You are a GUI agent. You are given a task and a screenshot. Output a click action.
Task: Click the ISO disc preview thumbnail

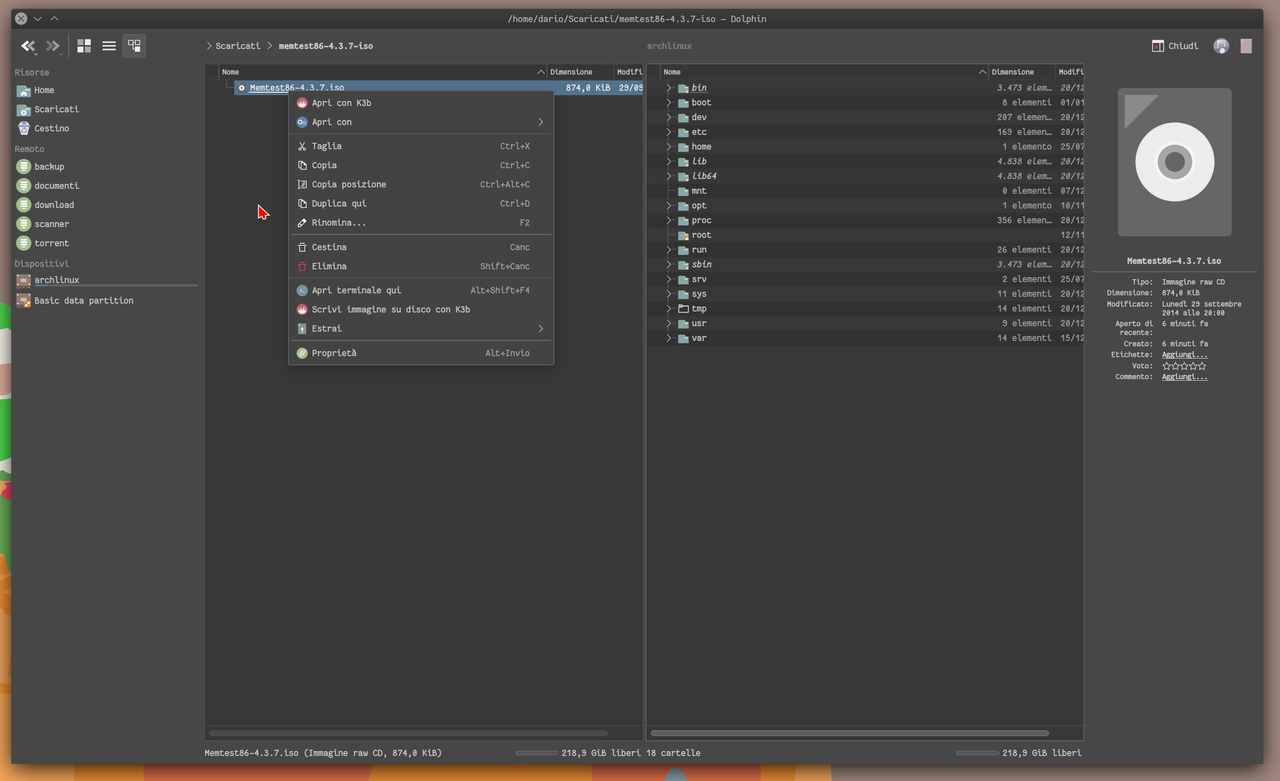(1174, 162)
